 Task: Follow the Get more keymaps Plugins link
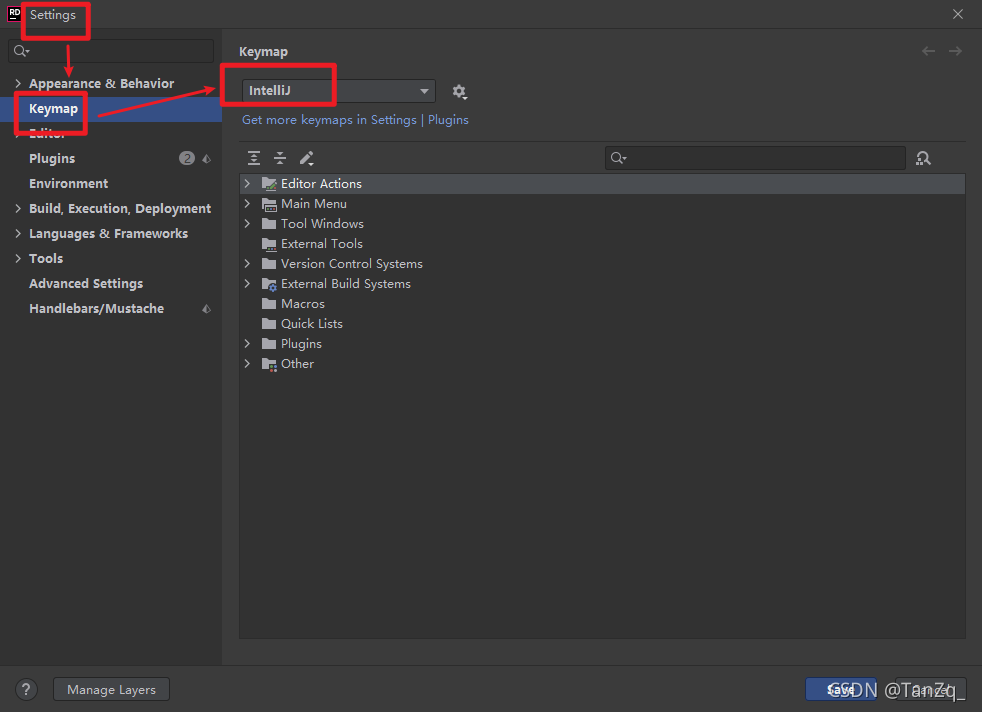tap(355, 120)
